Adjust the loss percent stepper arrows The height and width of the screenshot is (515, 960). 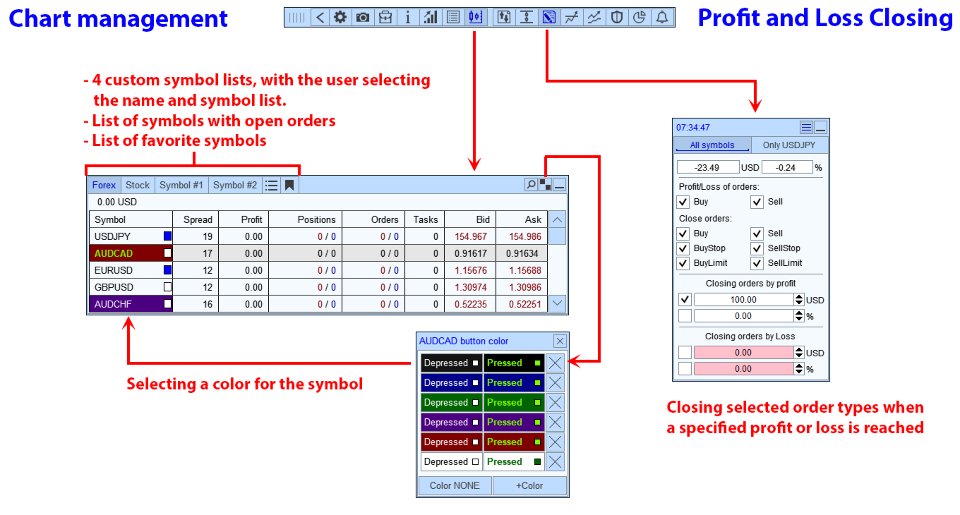click(799, 369)
